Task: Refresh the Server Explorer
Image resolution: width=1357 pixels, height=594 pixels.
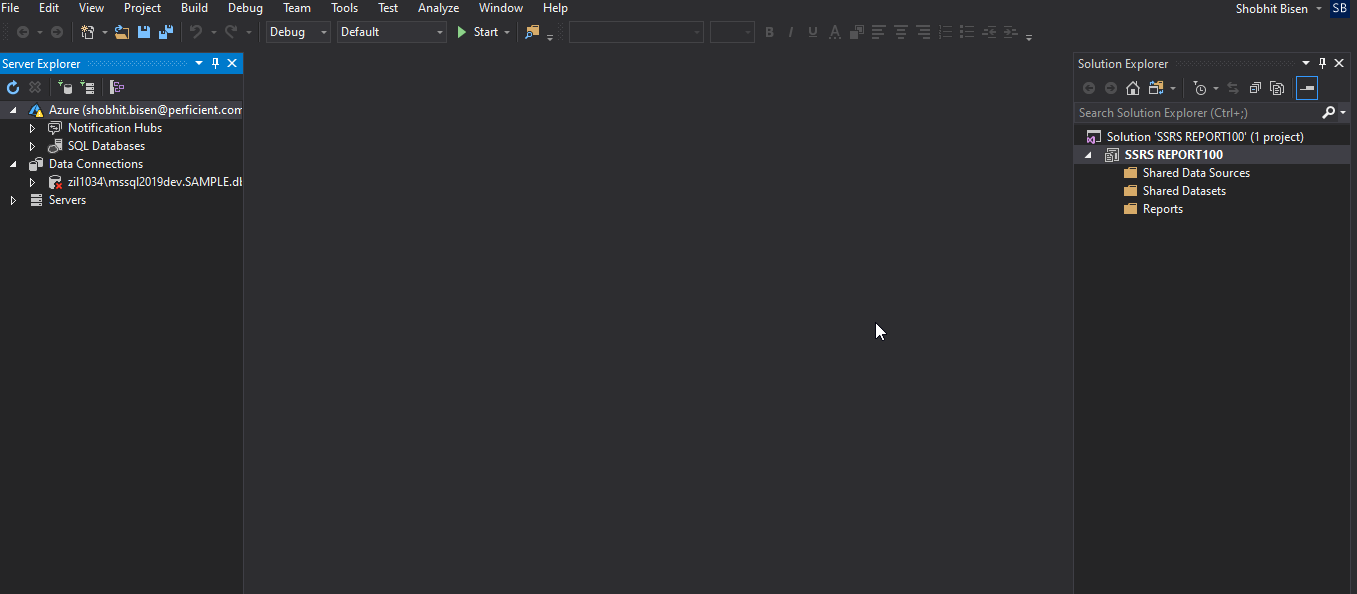Action: point(13,88)
